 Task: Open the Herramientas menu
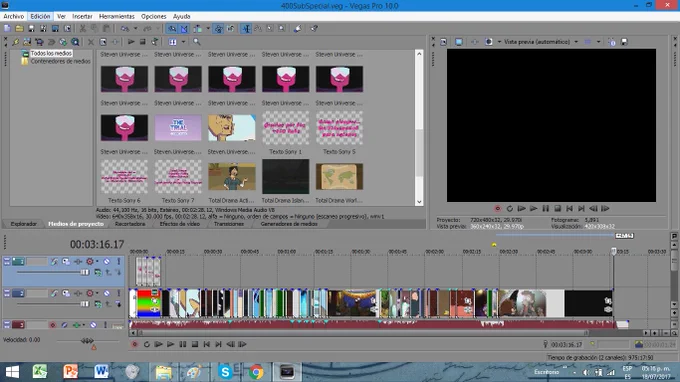click(x=117, y=16)
